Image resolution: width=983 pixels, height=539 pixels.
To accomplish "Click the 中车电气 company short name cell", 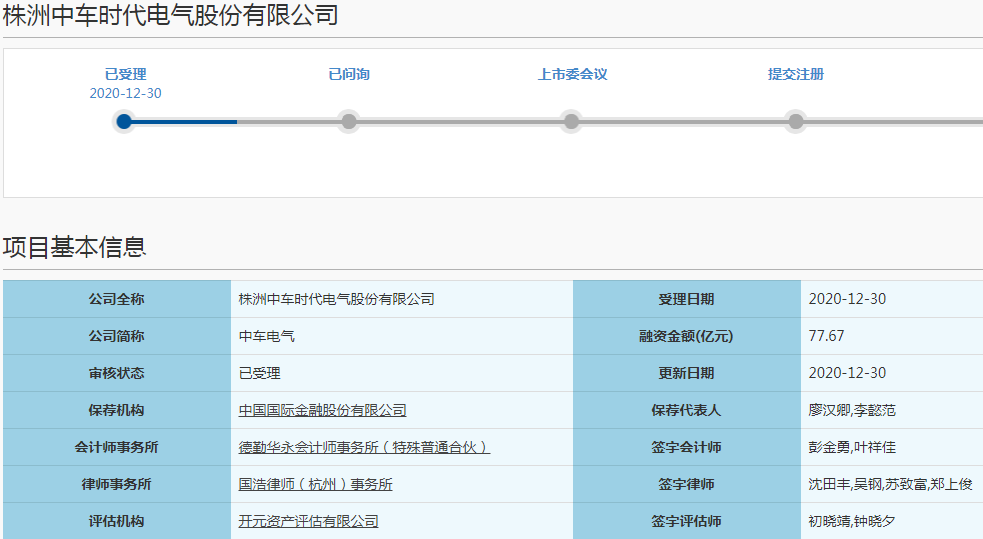I will tap(267, 336).
